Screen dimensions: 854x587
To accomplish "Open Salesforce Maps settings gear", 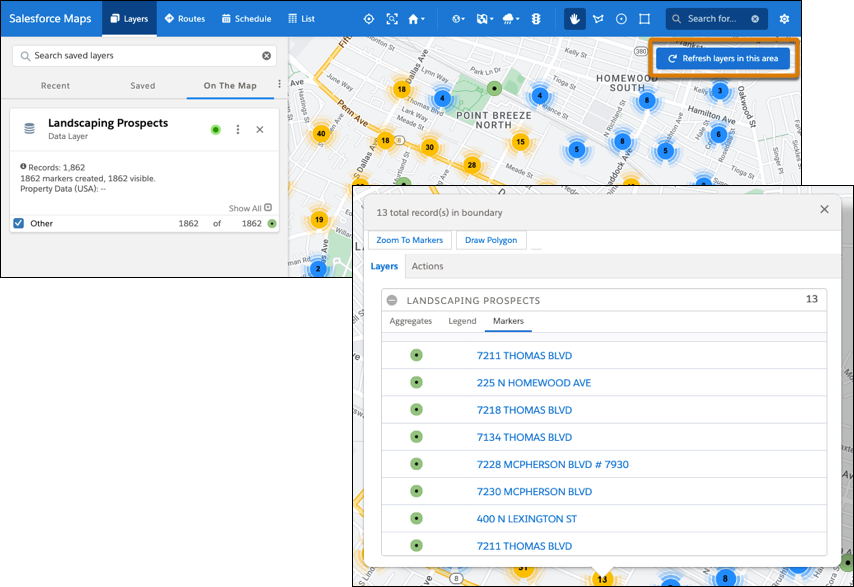I will [x=784, y=19].
